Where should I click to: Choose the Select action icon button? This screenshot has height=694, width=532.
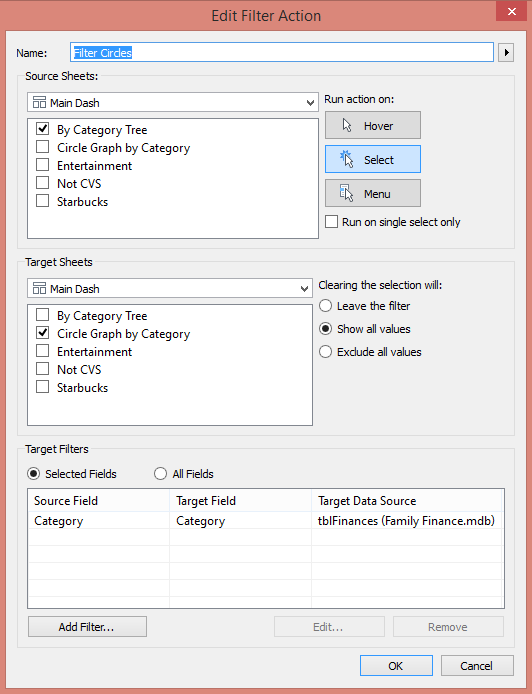373,159
